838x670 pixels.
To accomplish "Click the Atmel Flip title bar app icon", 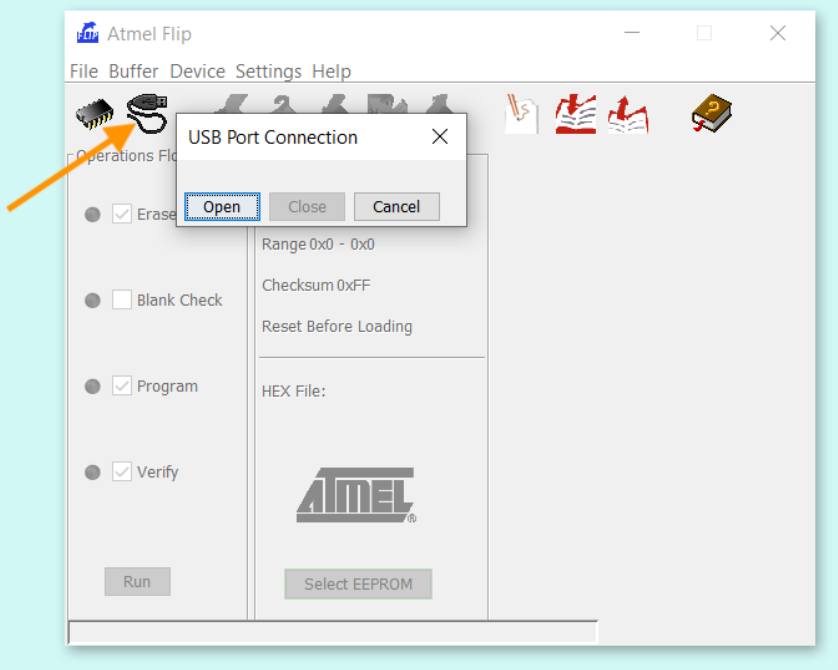I will point(88,33).
